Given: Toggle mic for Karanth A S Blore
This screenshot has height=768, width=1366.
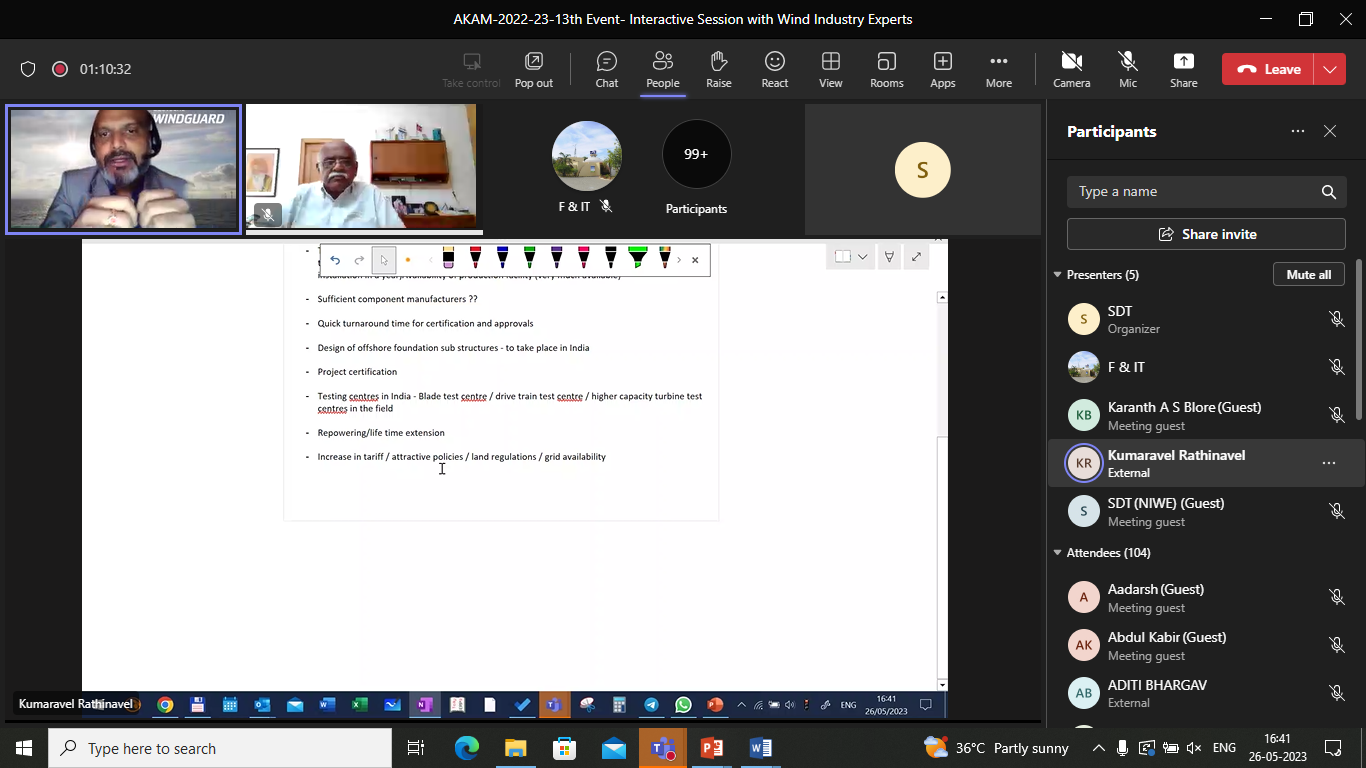Looking at the screenshot, I should click(x=1336, y=415).
